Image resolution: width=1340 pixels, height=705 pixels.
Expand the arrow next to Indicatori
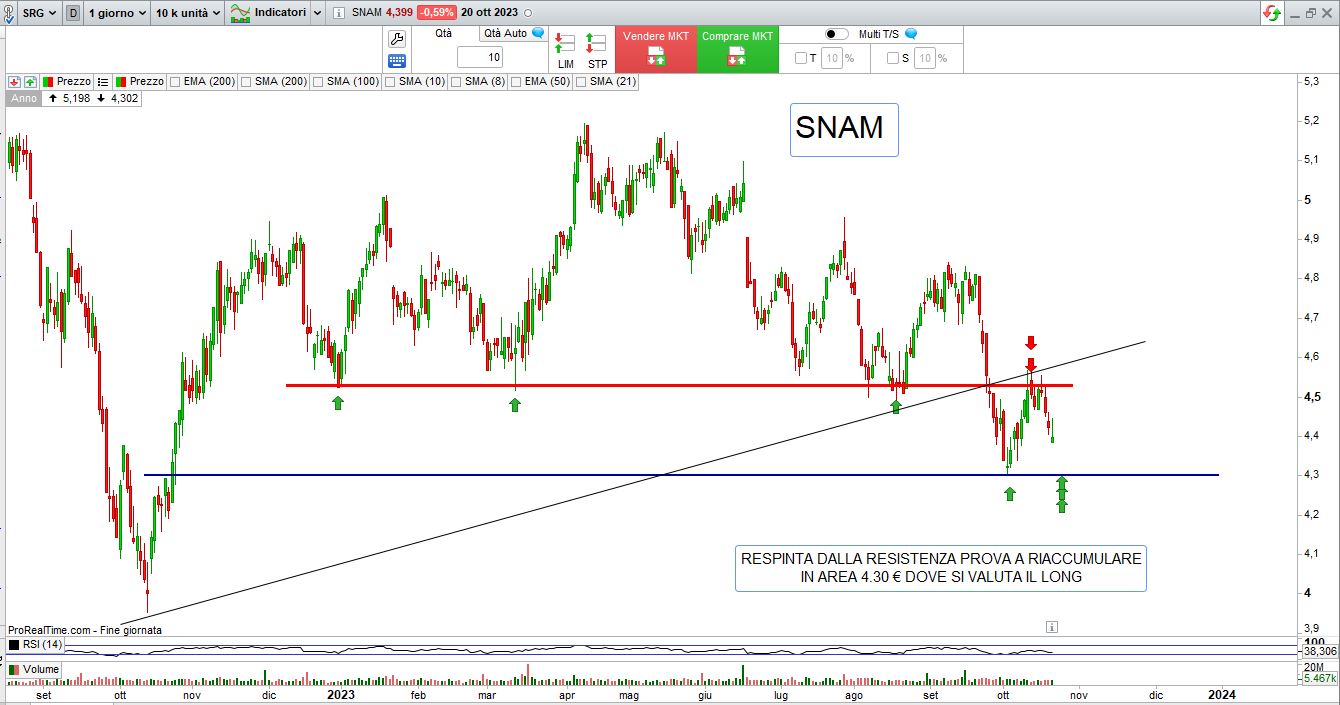click(317, 13)
